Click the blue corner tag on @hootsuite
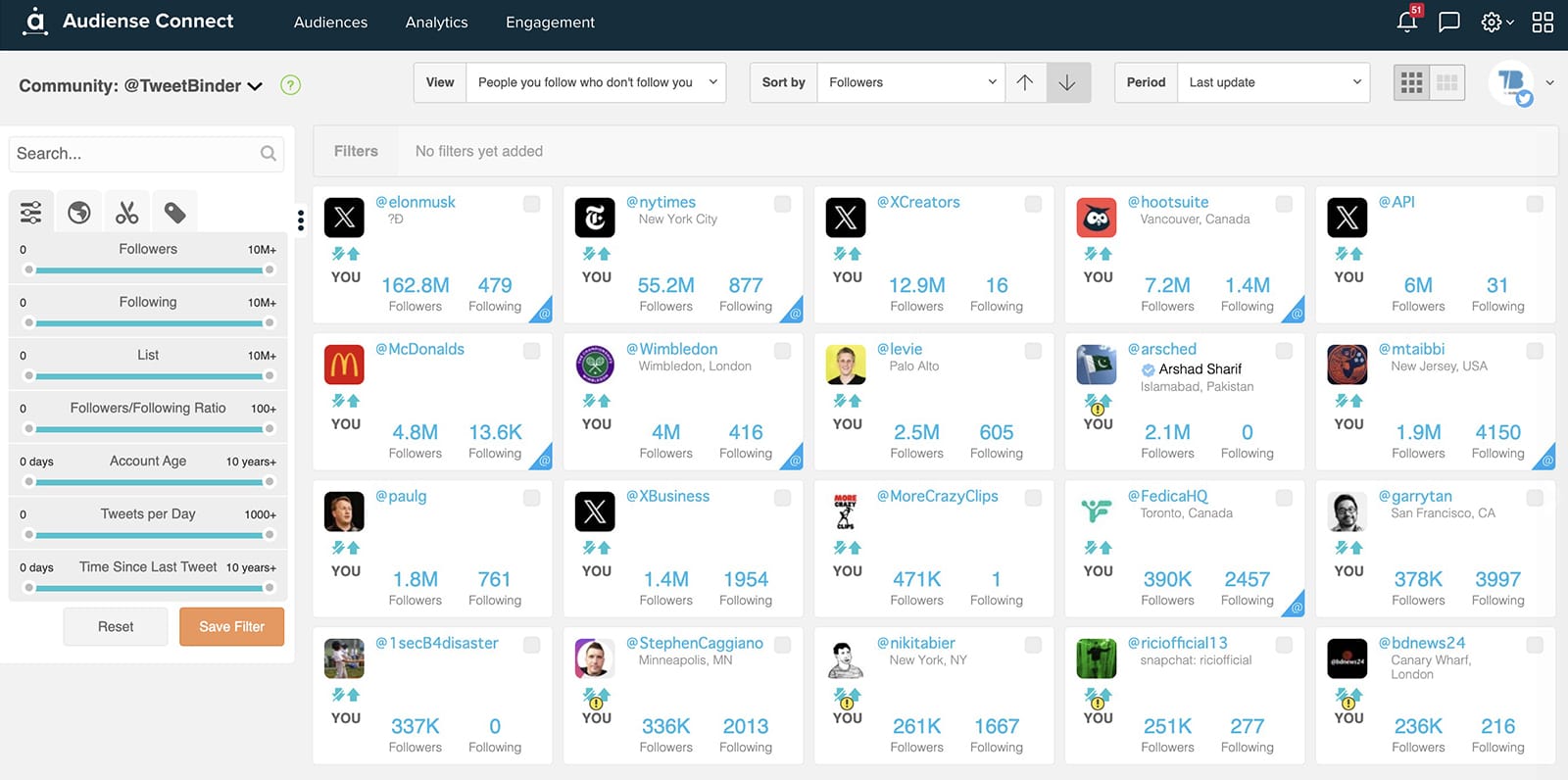This screenshot has width=1568, height=780. pos(1295,312)
